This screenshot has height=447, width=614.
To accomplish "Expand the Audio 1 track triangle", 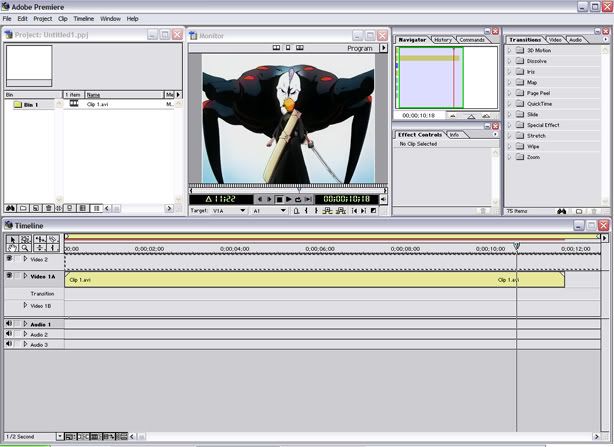I will click(25, 324).
